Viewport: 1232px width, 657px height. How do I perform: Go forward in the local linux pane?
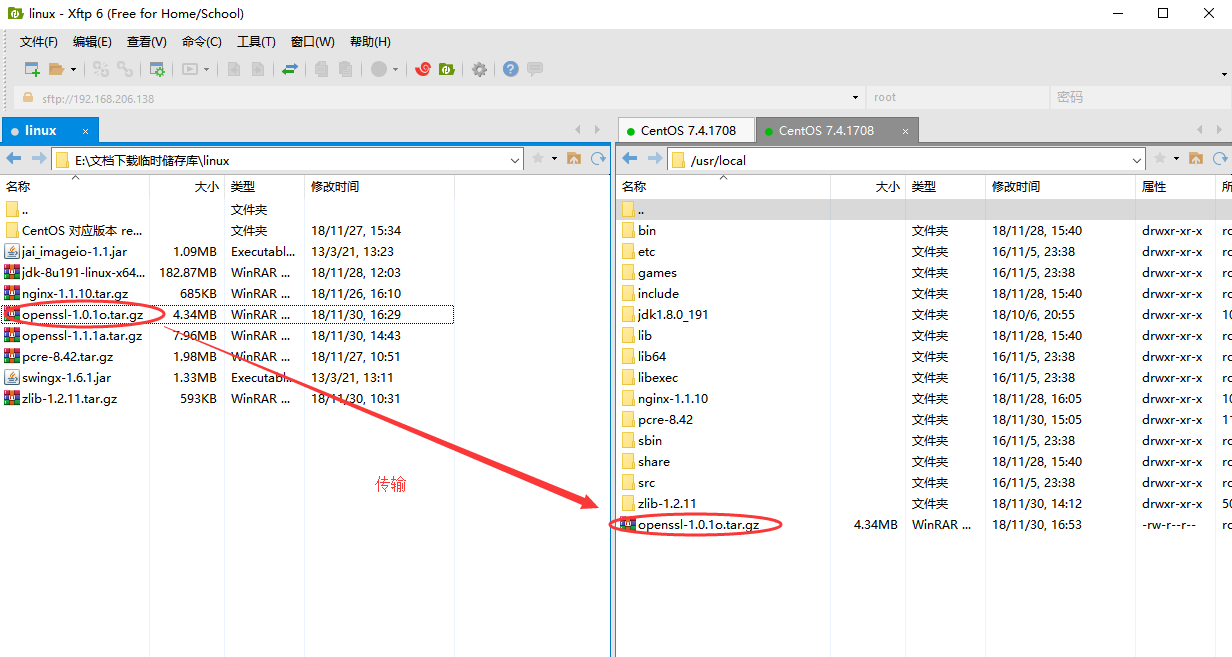pos(39,159)
